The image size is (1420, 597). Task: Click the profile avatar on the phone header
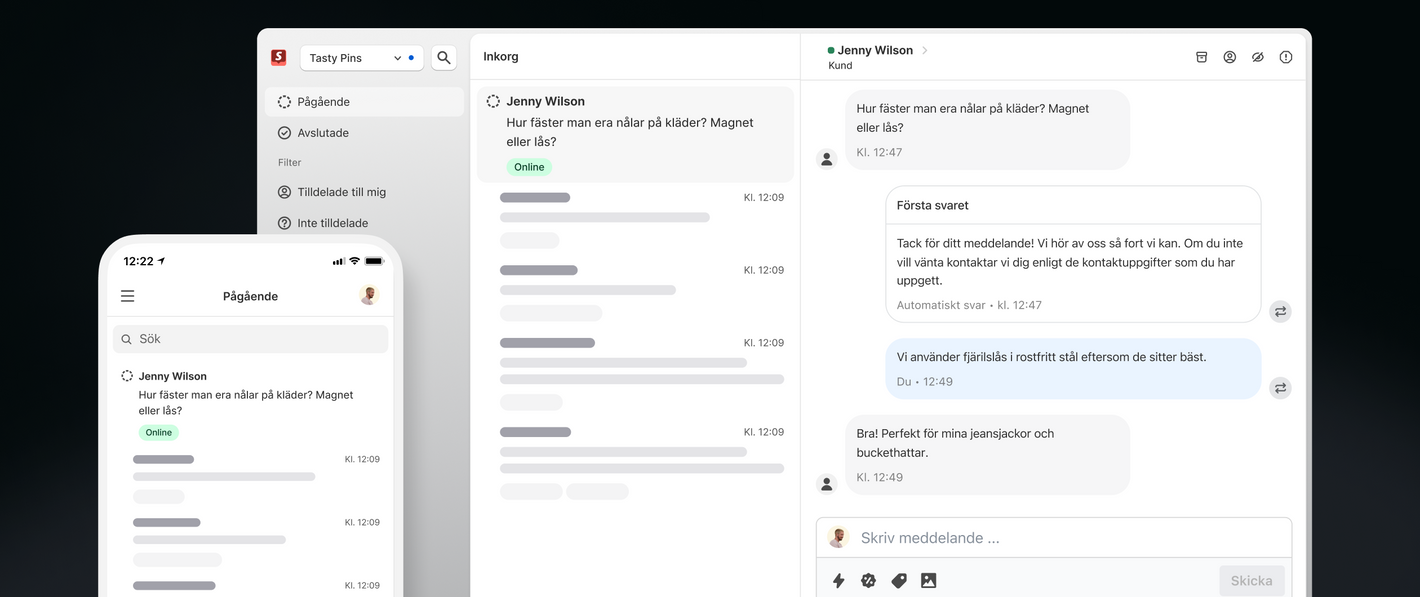[x=369, y=296]
